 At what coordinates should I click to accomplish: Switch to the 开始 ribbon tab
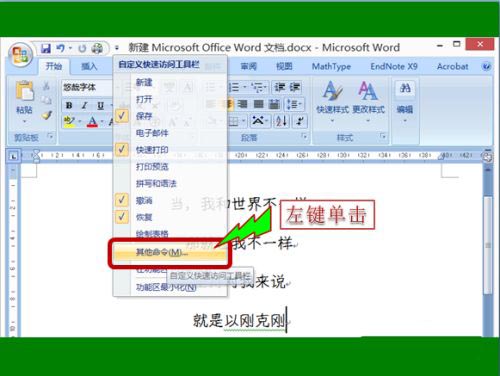click(x=54, y=66)
